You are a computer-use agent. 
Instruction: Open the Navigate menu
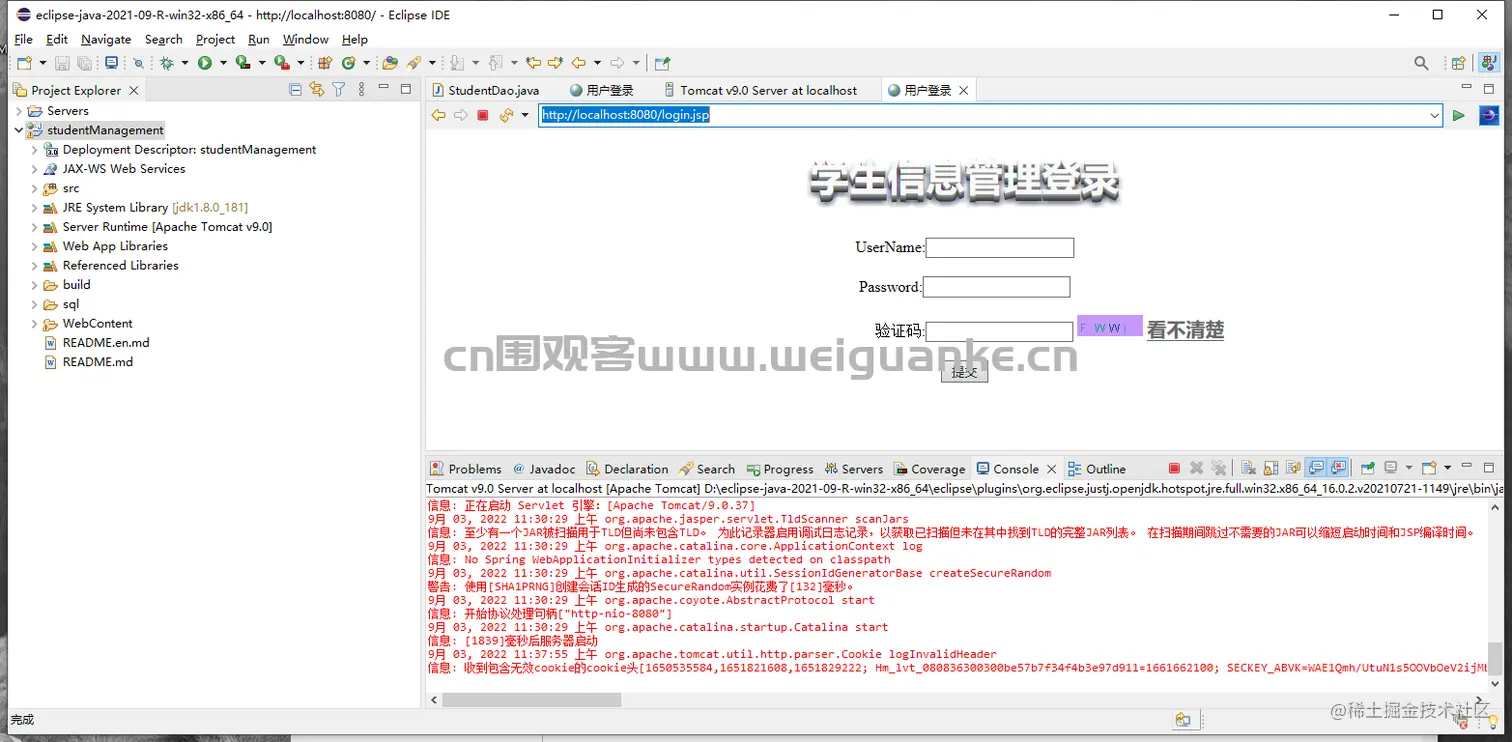106,39
